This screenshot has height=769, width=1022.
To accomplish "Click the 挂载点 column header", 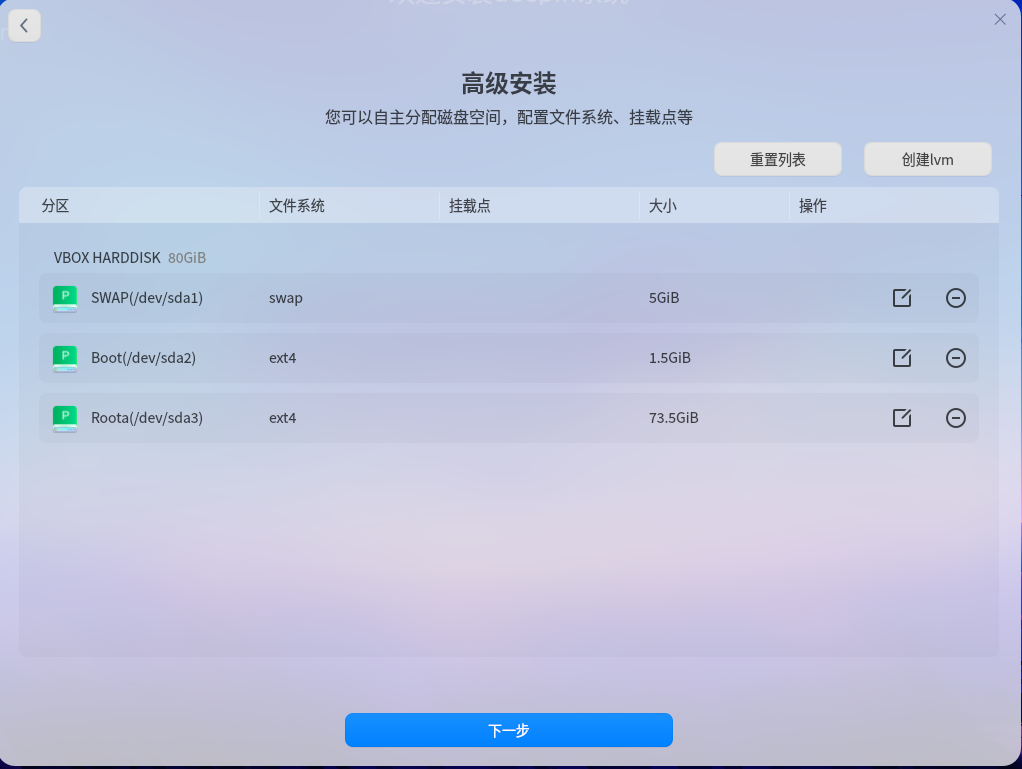I will [469, 206].
